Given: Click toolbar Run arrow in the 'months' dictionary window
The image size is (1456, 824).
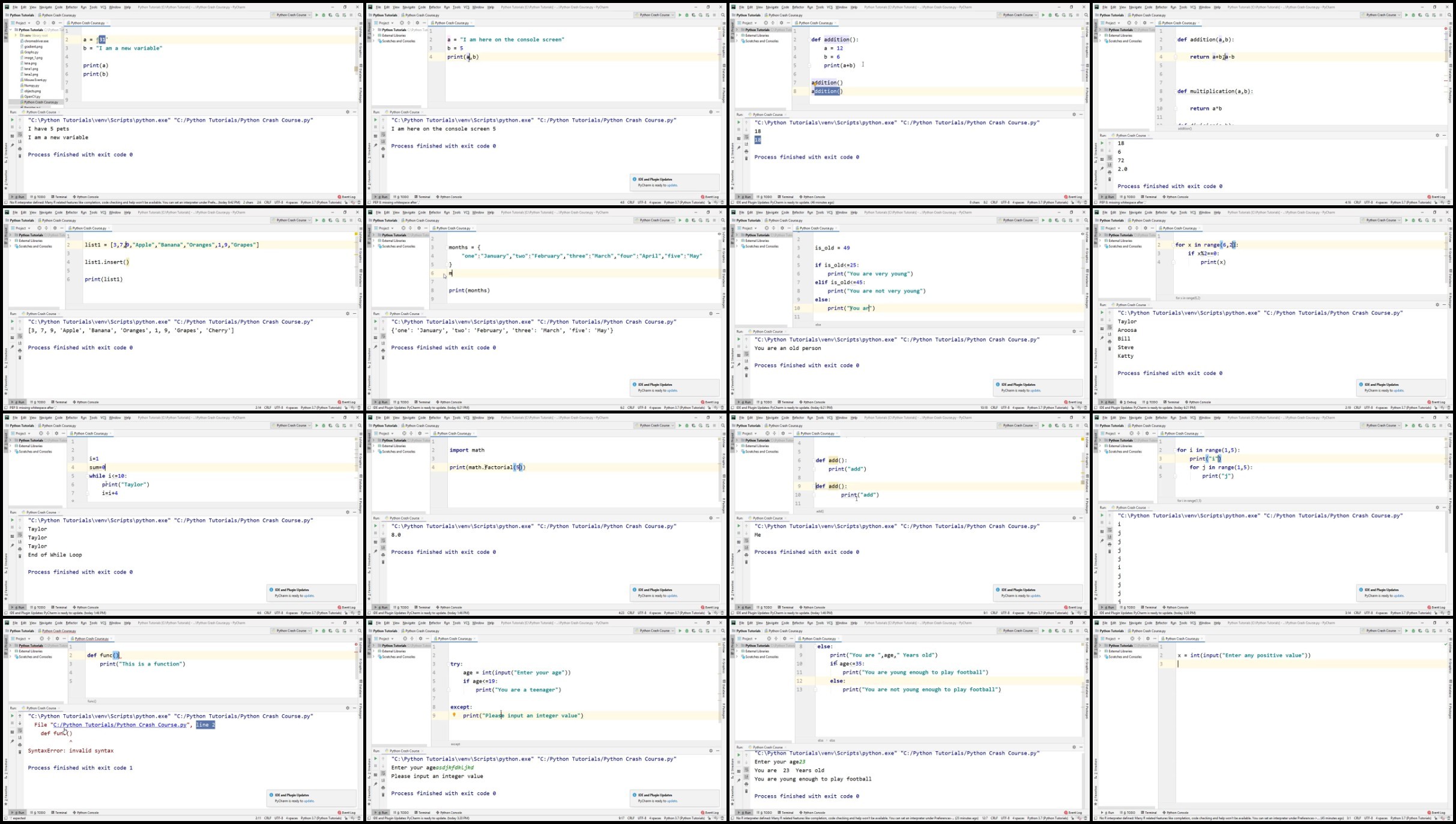Looking at the screenshot, I should [680, 220].
